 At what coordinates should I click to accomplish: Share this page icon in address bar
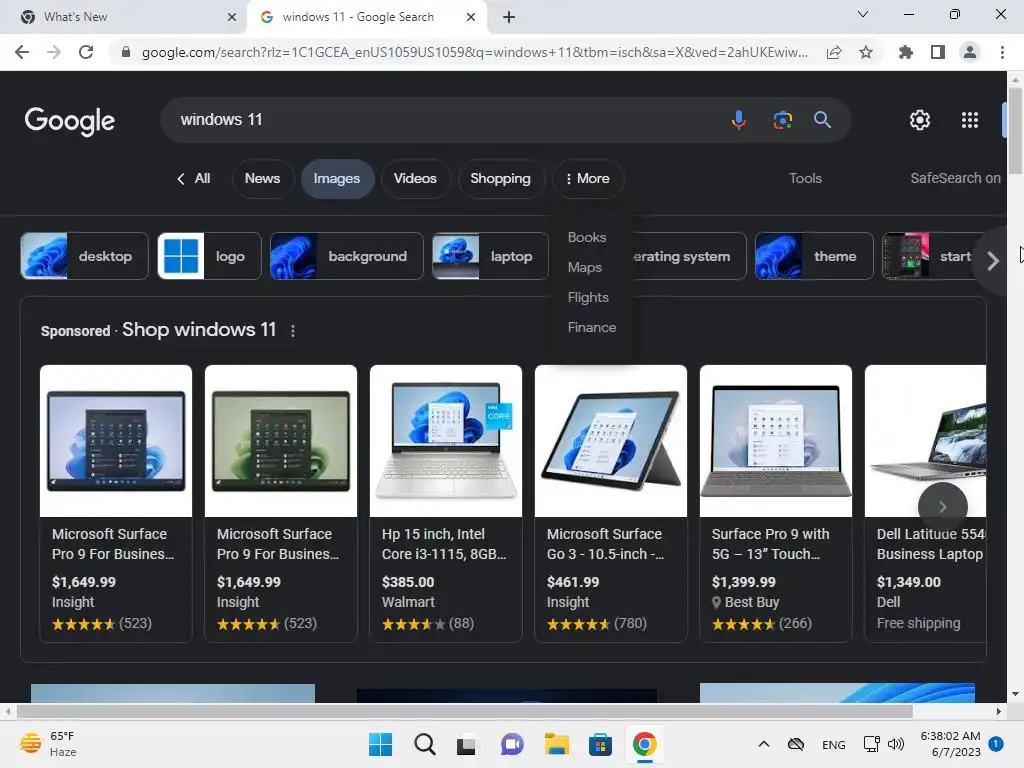pyautogui.click(x=834, y=52)
